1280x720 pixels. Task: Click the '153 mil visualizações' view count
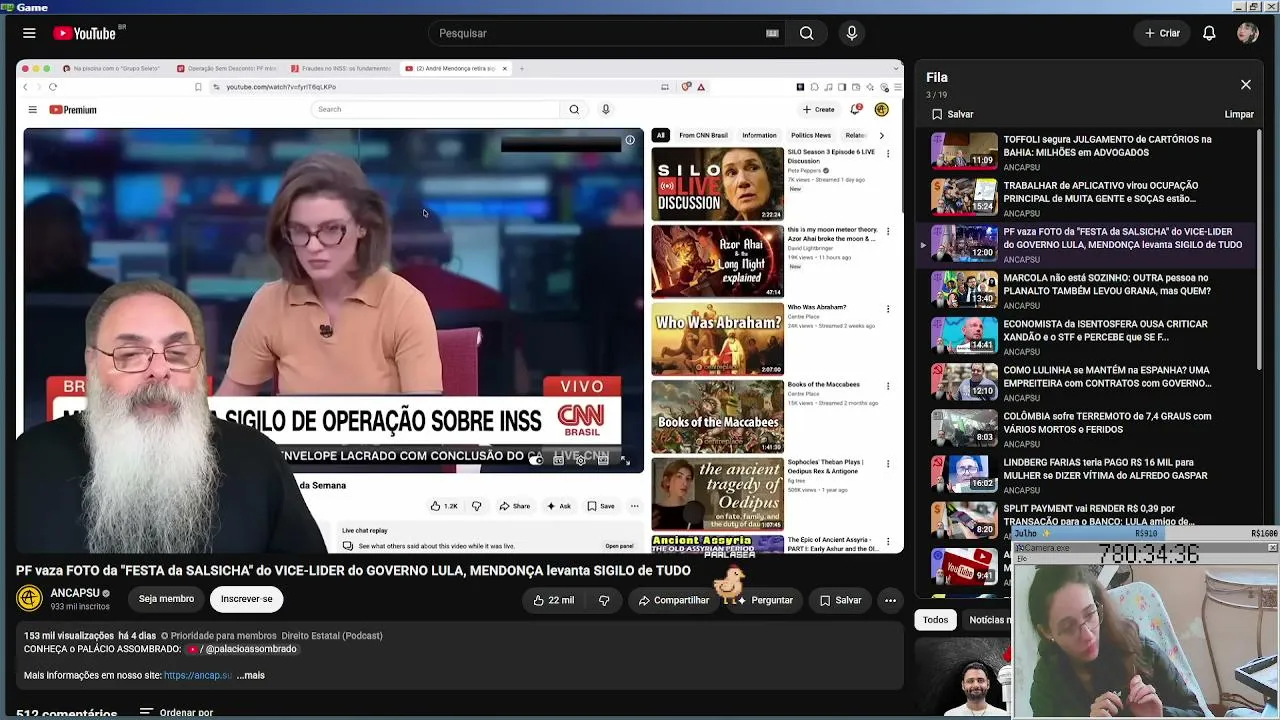(x=69, y=636)
